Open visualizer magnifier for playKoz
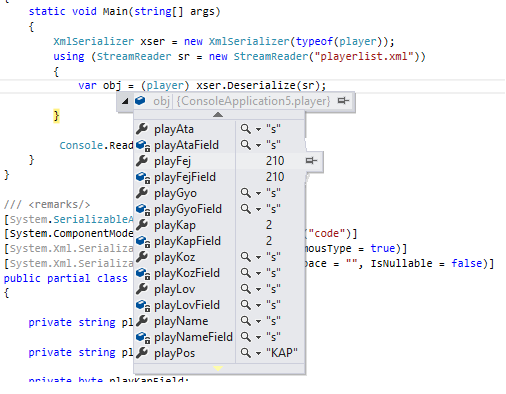This screenshot has width=506, height=394. (x=246, y=257)
